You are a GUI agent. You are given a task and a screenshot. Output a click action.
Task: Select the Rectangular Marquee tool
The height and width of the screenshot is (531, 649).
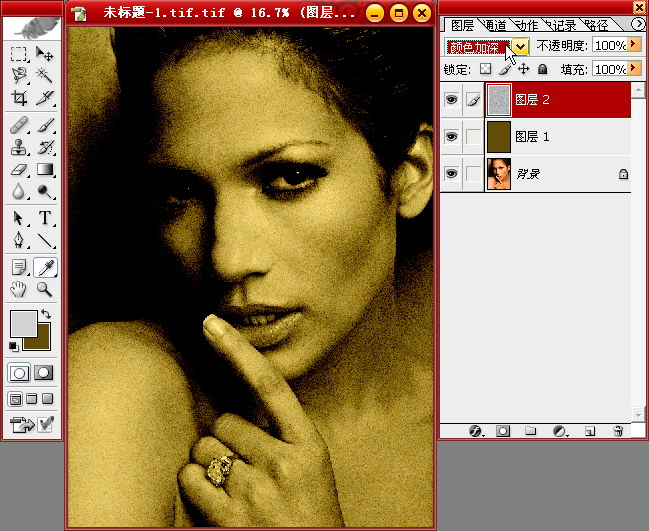coord(19,54)
